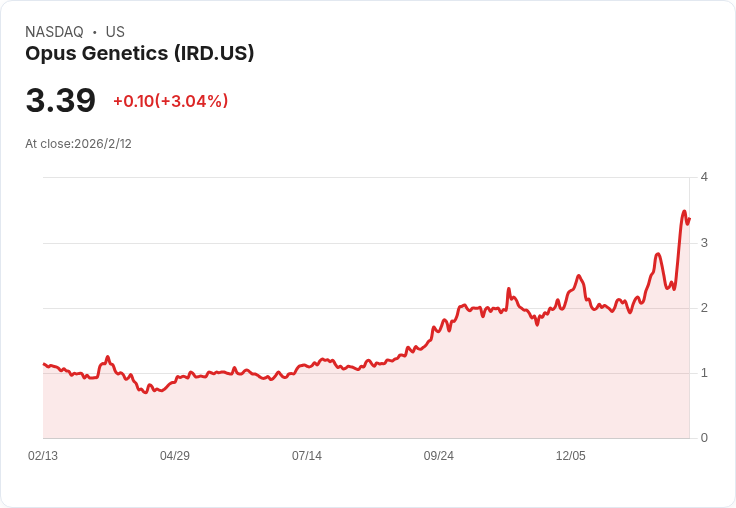Click the 3.39 current price
The image size is (736, 508).
(61, 101)
